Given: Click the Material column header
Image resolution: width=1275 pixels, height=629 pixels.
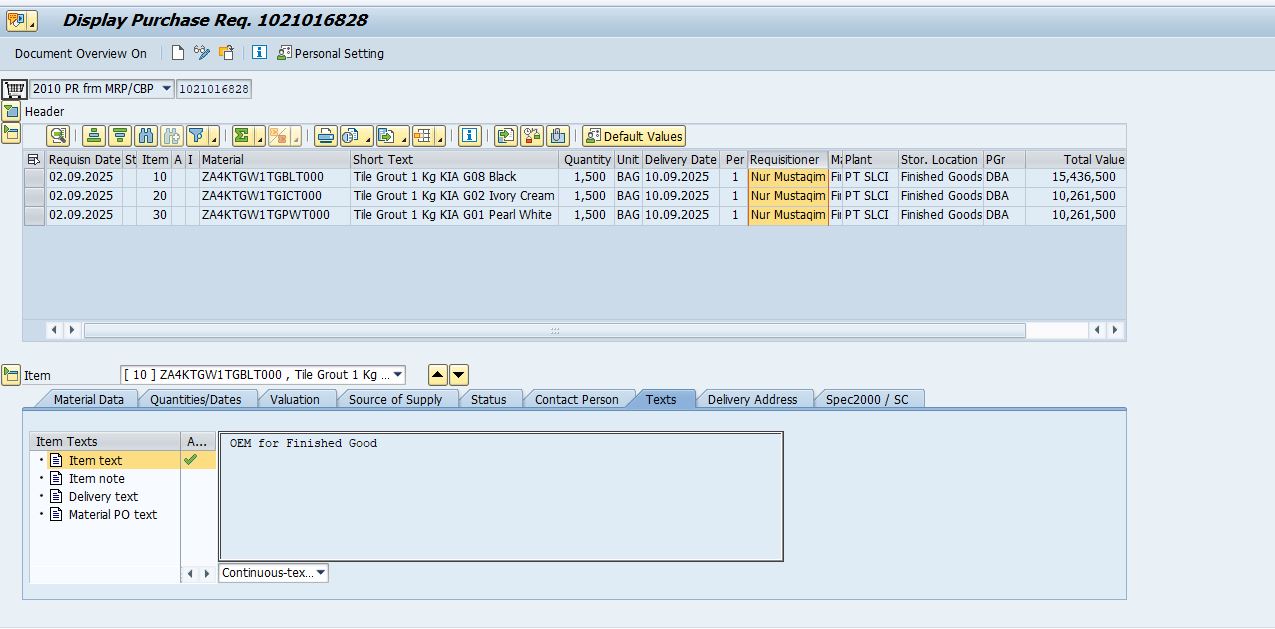Looking at the screenshot, I should coord(275,159).
